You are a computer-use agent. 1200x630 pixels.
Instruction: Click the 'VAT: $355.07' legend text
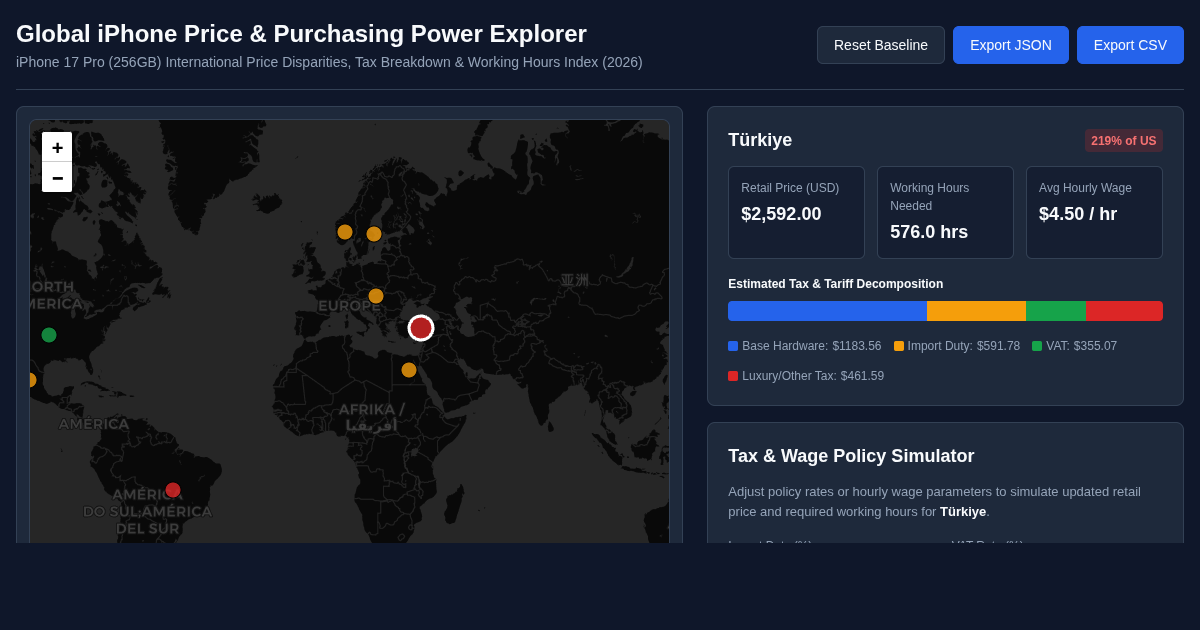[x=1082, y=346]
